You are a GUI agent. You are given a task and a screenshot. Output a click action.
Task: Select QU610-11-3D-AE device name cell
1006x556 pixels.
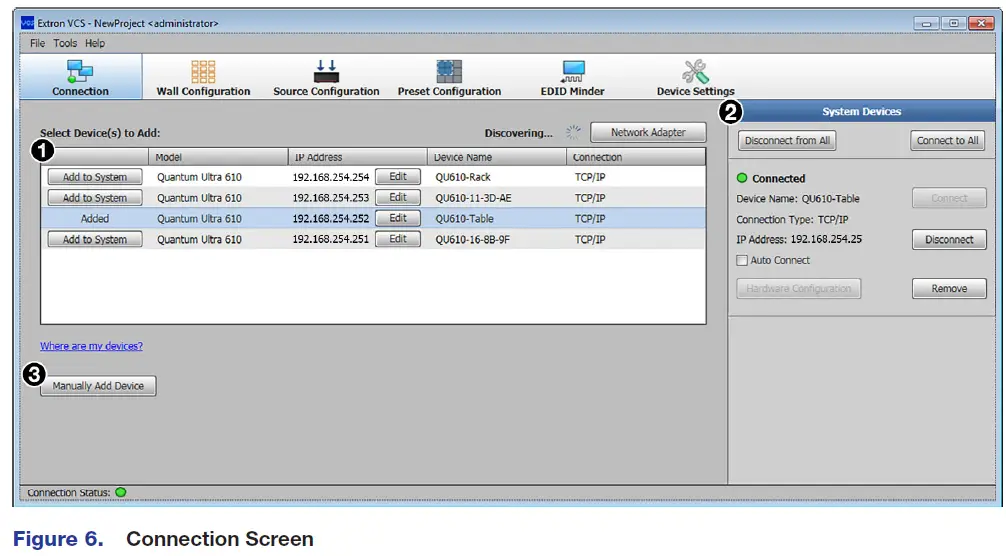pyautogui.click(x=473, y=198)
